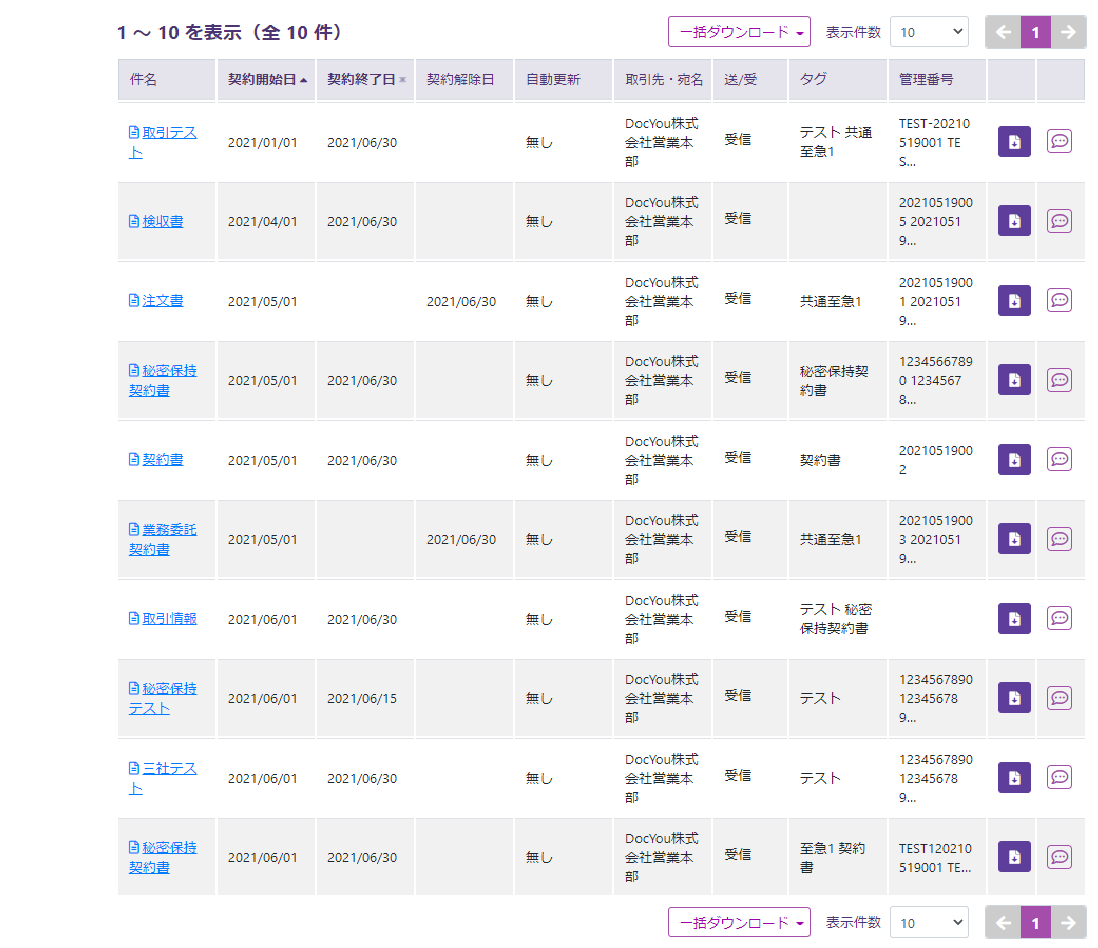Expand the bottom 表示件数 selector

coord(929,923)
